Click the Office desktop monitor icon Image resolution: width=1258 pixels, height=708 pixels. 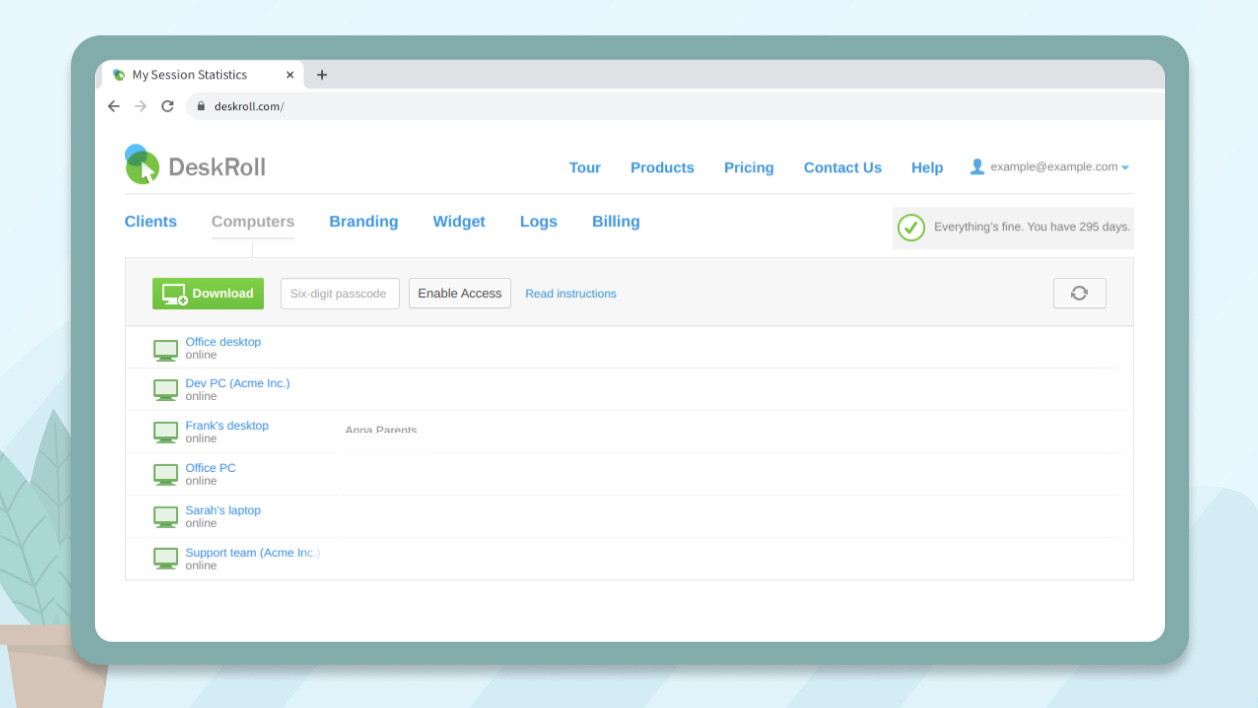(166, 349)
